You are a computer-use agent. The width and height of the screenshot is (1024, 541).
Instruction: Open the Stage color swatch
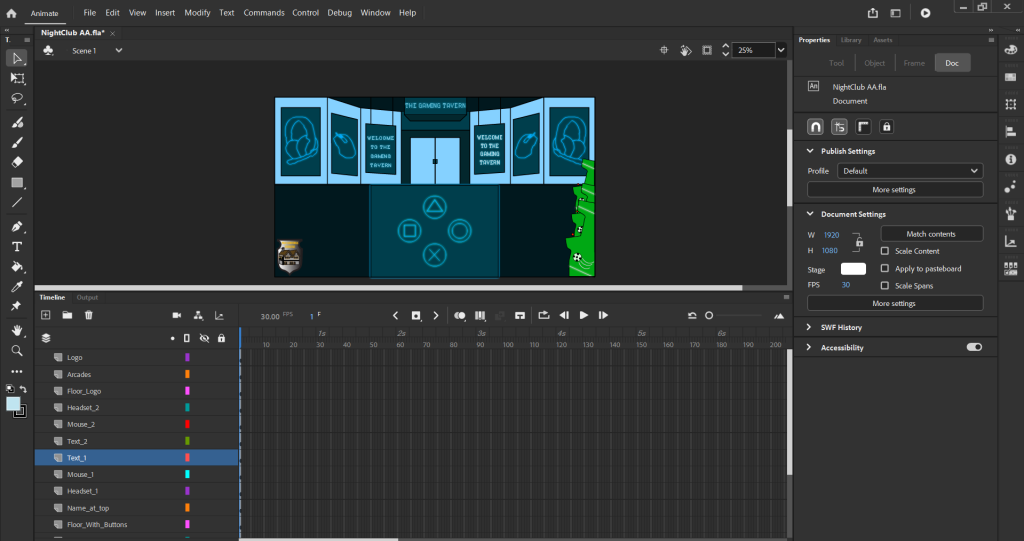pyautogui.click(x=853, y=269)
